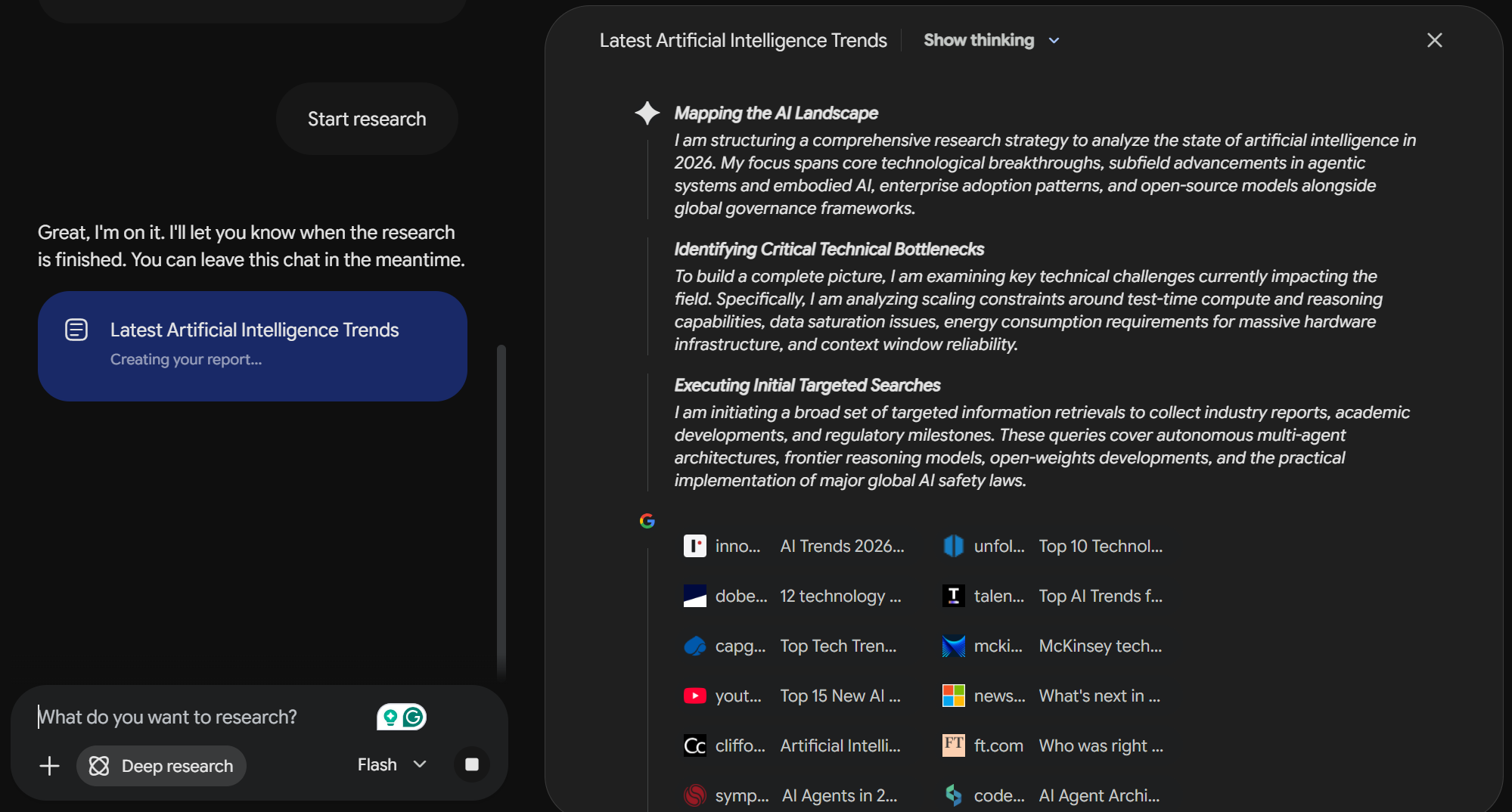Click the Google logo above the source list
This screenshot has width=1512, height=812.
647,521
